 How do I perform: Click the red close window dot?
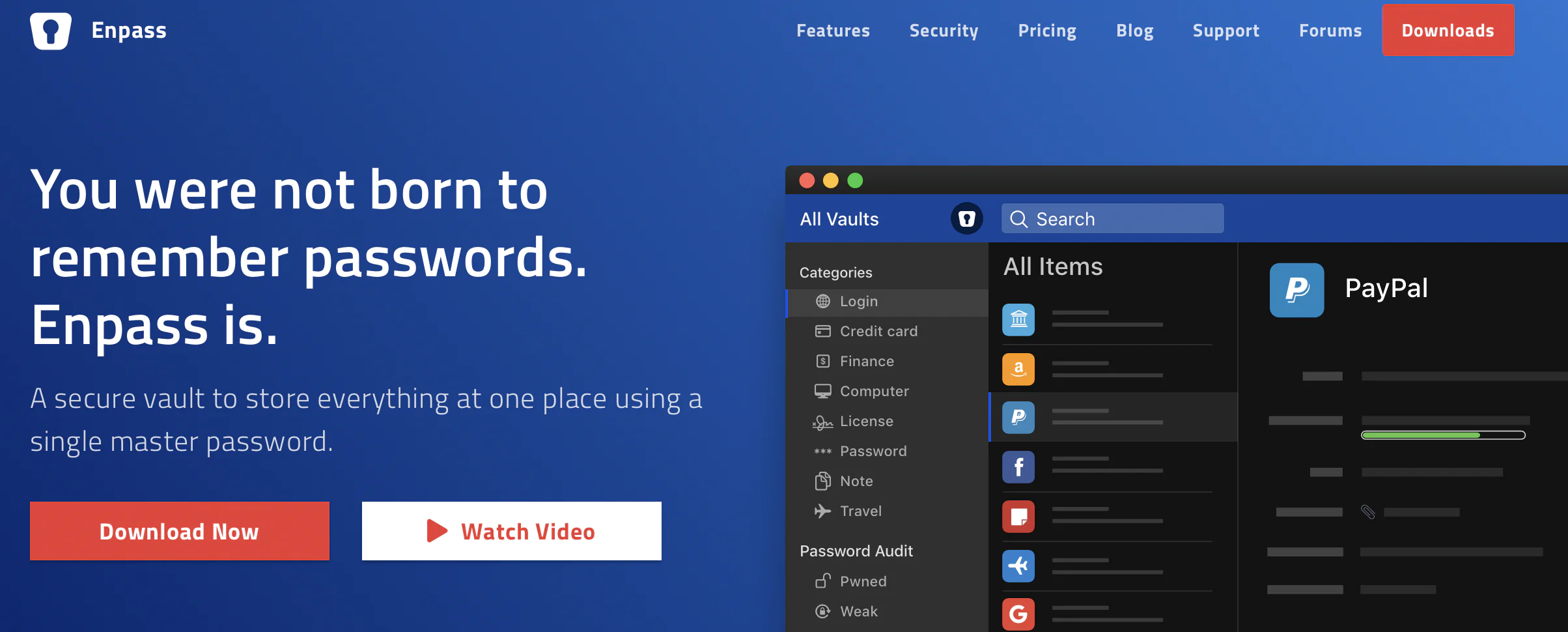807,180
